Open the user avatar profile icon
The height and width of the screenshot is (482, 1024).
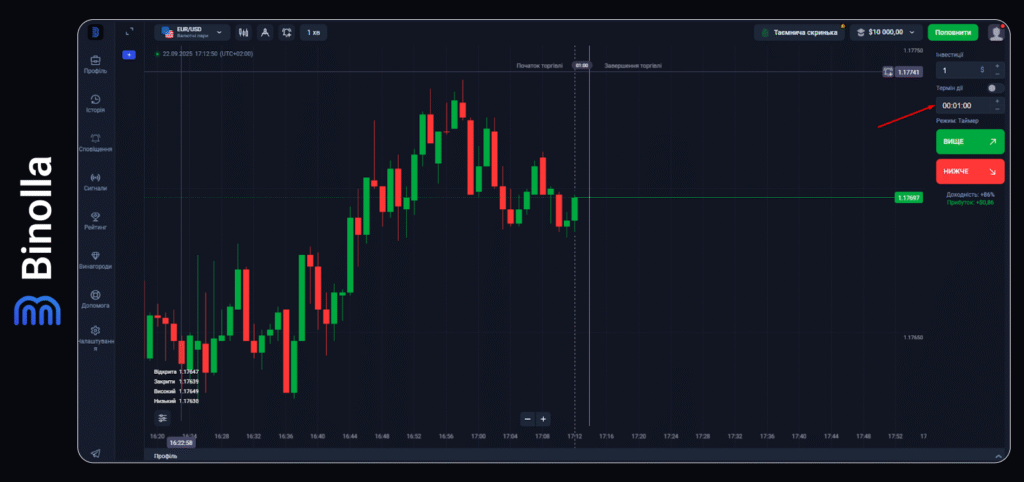[x=996, y=32]
